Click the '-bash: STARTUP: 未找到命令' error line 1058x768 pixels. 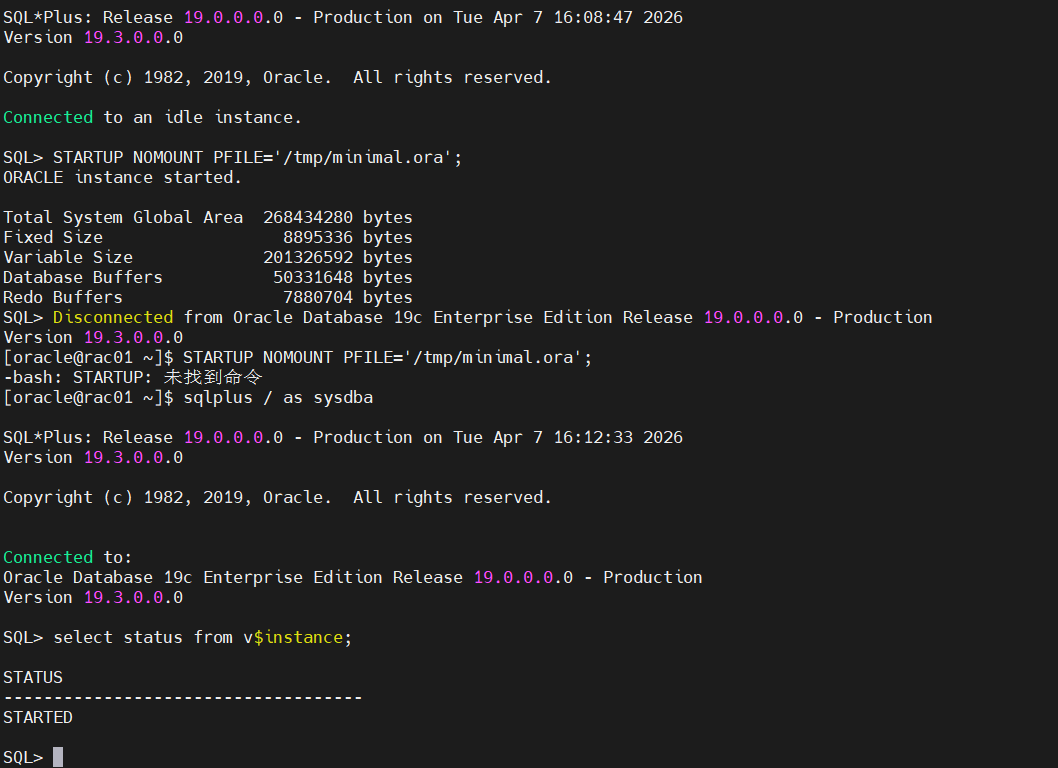coord(133,377)
